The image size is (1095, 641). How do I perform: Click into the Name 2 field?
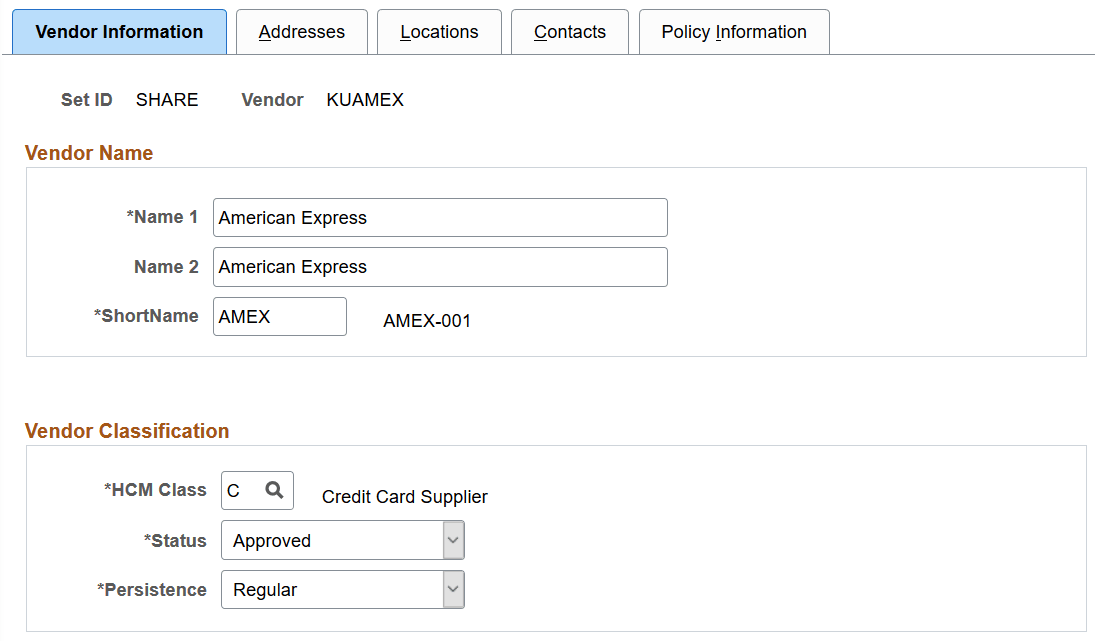click(440, 267)
